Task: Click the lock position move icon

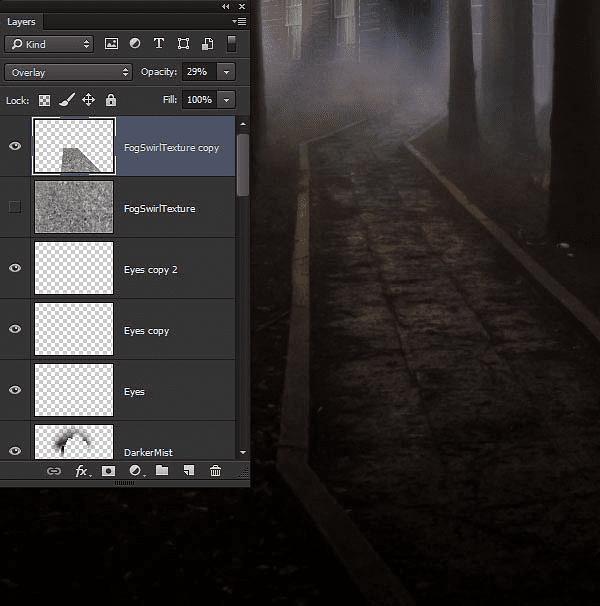Action: click(88, 100)
